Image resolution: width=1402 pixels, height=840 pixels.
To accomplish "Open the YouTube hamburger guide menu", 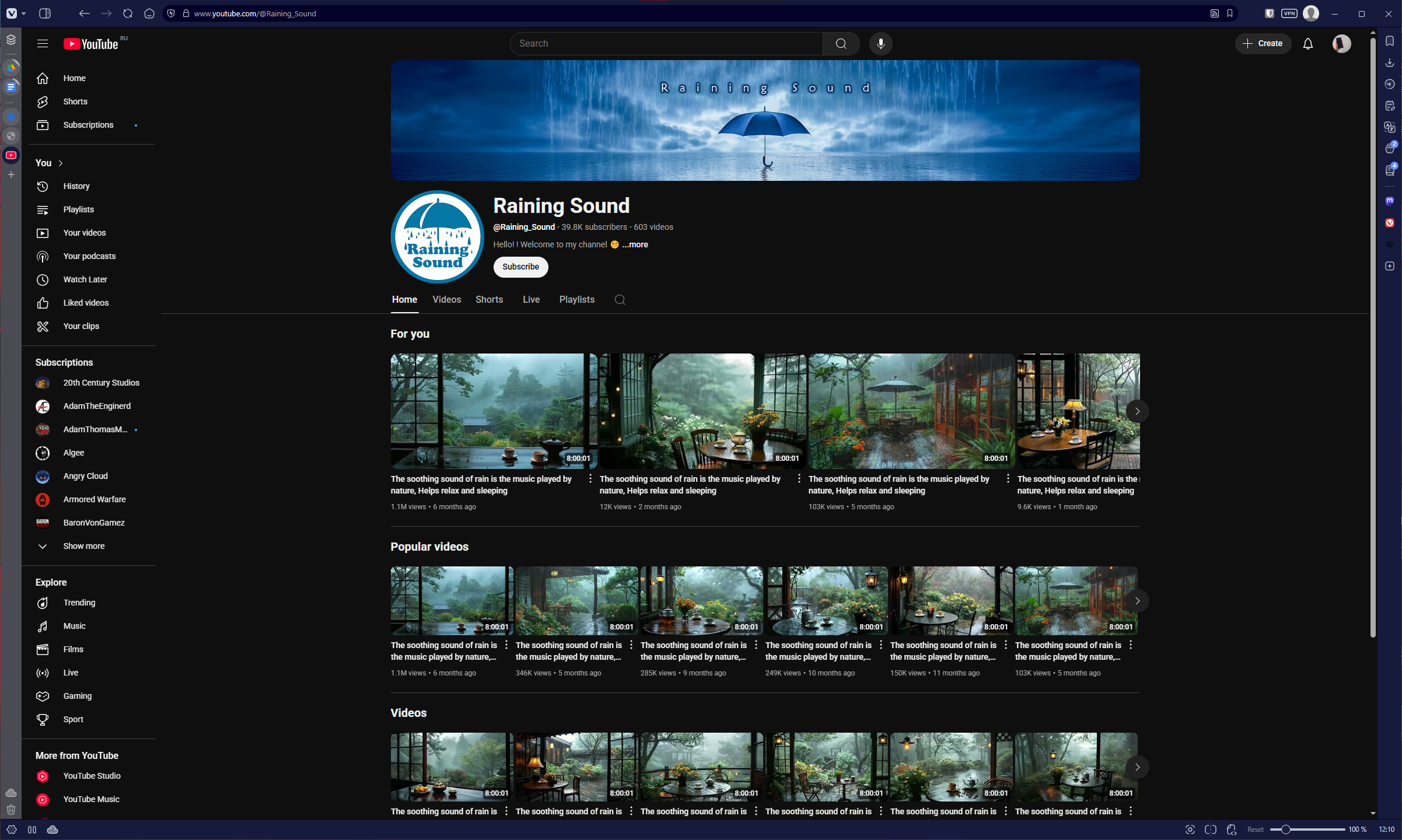I will 42,43.
